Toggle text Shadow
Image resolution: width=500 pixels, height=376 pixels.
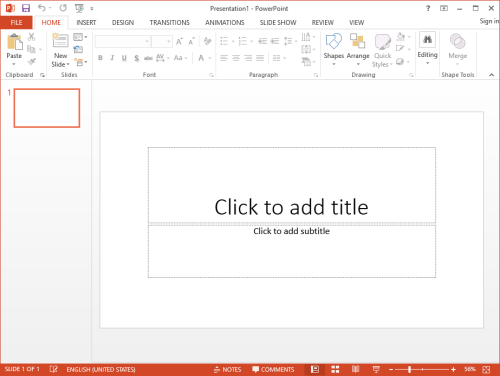tap(136, 58)
